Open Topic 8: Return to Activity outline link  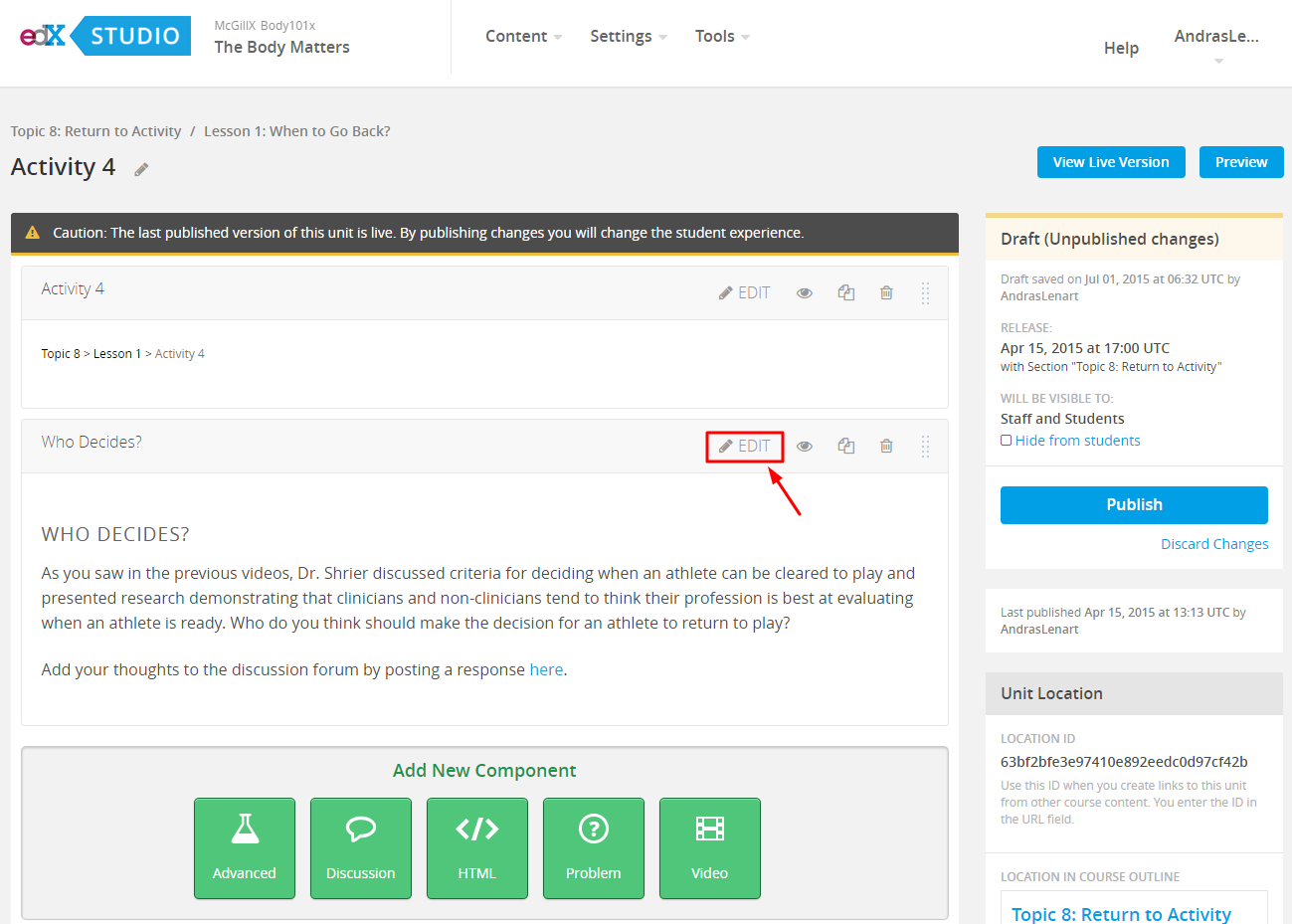[x=1121, y=914]
